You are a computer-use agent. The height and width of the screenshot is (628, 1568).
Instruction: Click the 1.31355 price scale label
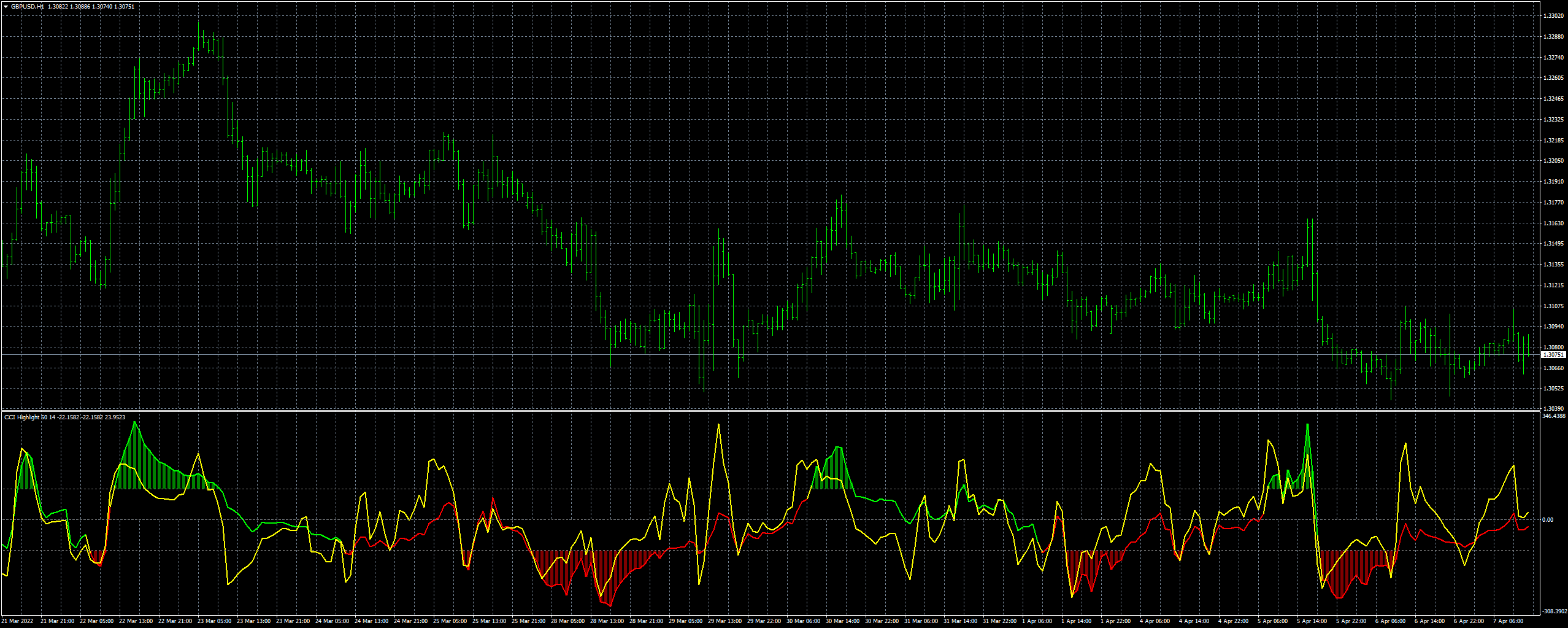[1553, 265]
